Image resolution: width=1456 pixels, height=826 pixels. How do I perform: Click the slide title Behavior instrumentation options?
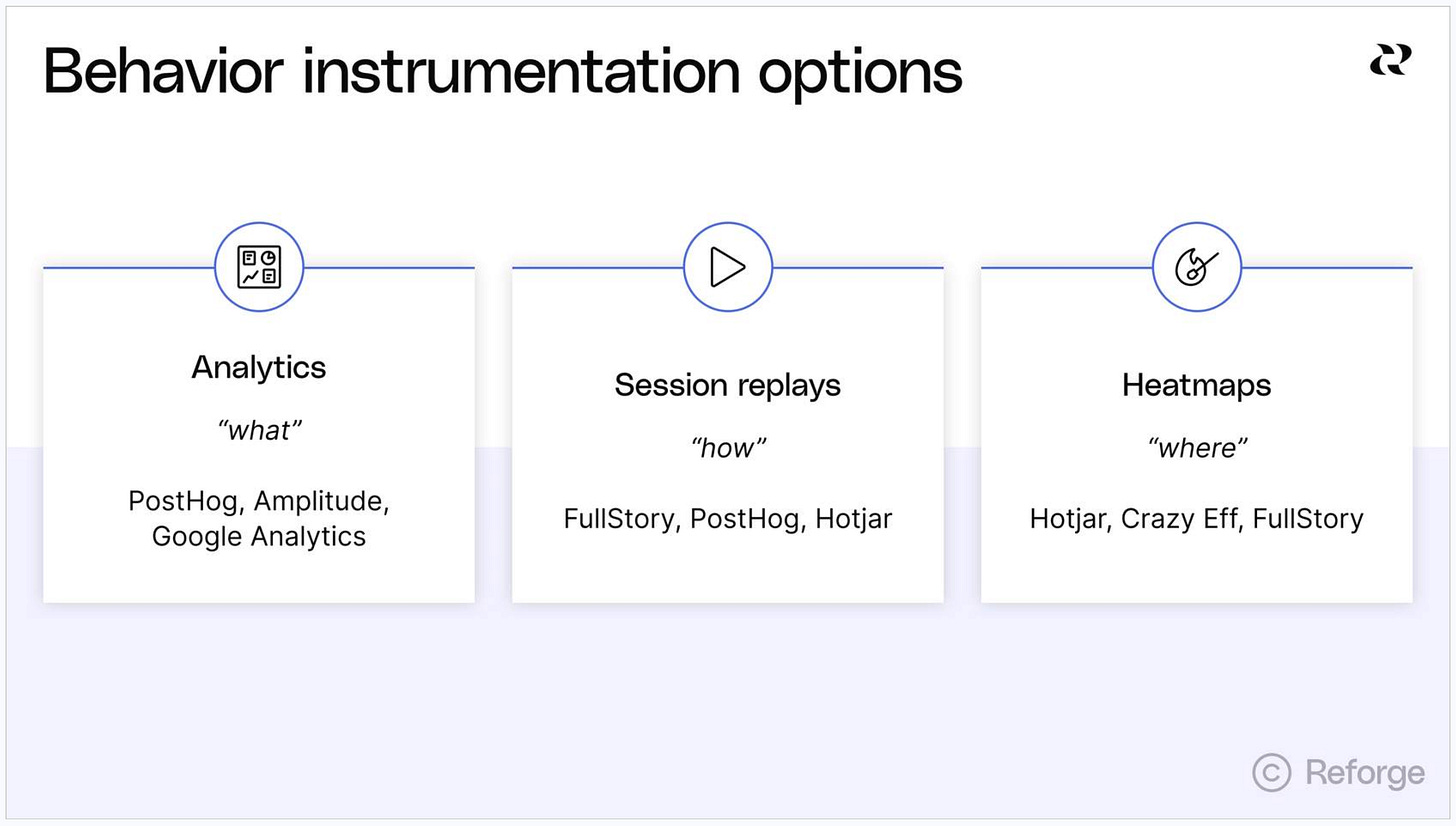click(x=502, y=72)
